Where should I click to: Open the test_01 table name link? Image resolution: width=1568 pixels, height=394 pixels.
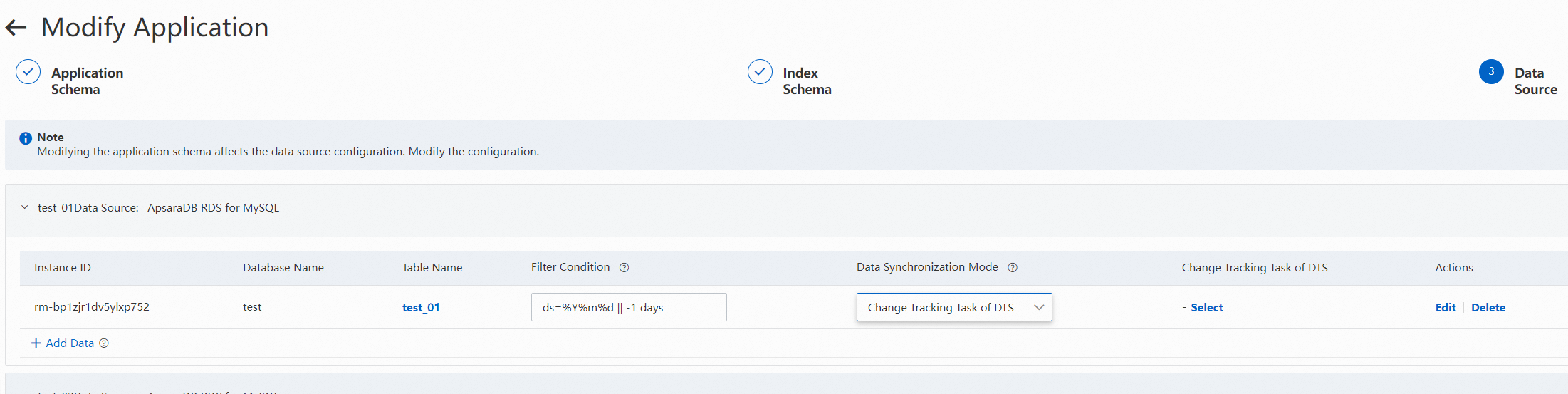pos(421,308)
